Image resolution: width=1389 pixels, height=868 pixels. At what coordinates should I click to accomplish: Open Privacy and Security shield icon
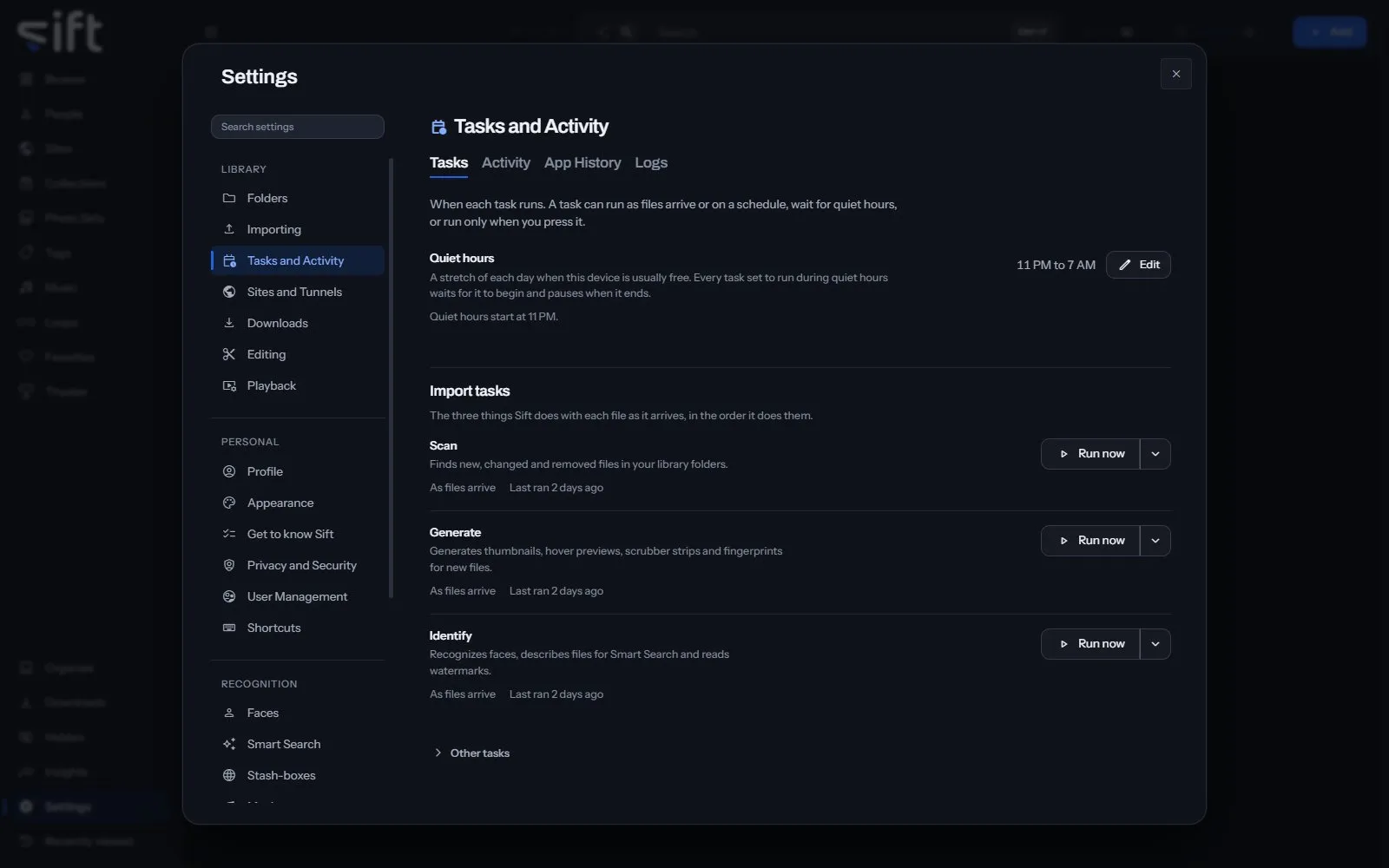pos(229,565)
